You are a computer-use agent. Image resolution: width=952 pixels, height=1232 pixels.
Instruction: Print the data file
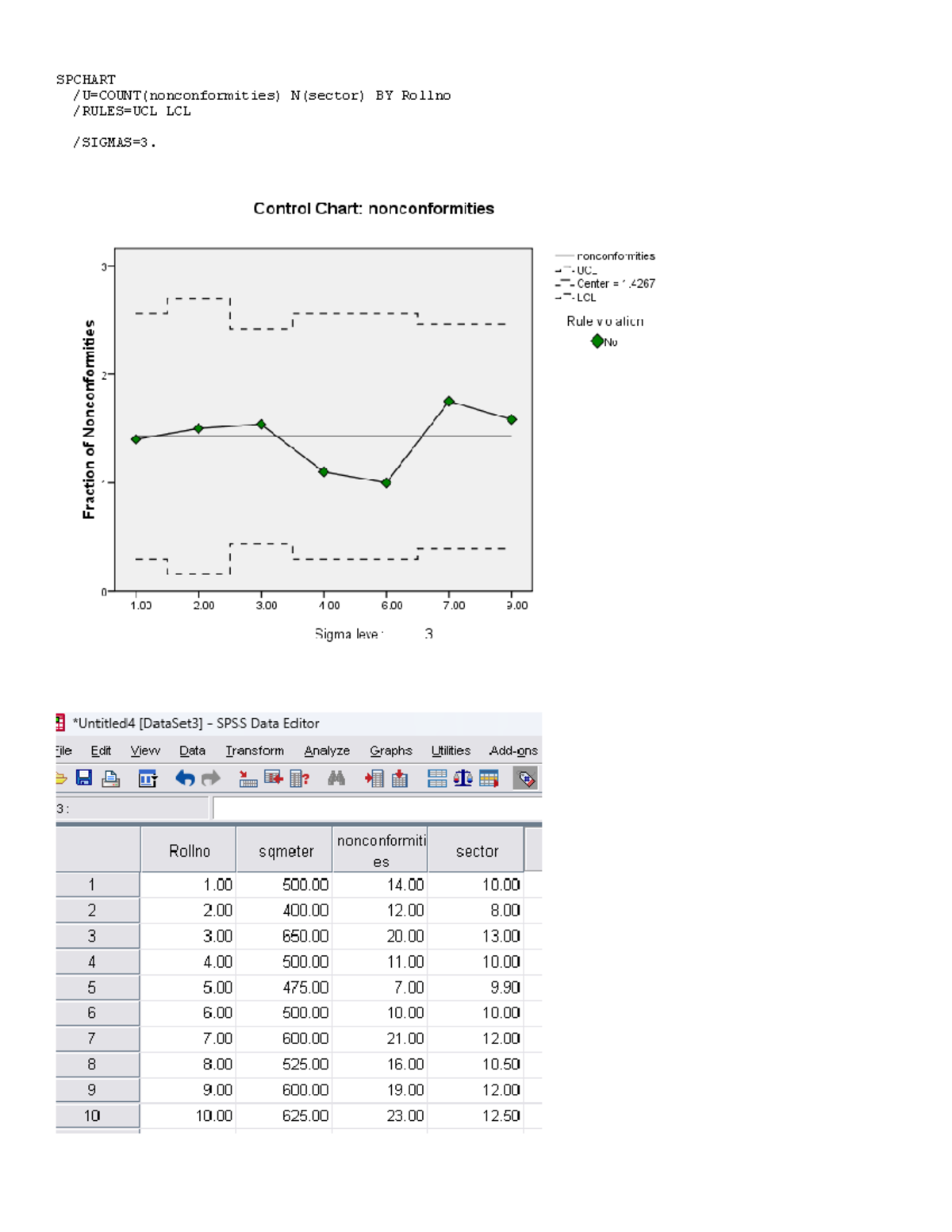pyautogui.click(x=110, y=778)
